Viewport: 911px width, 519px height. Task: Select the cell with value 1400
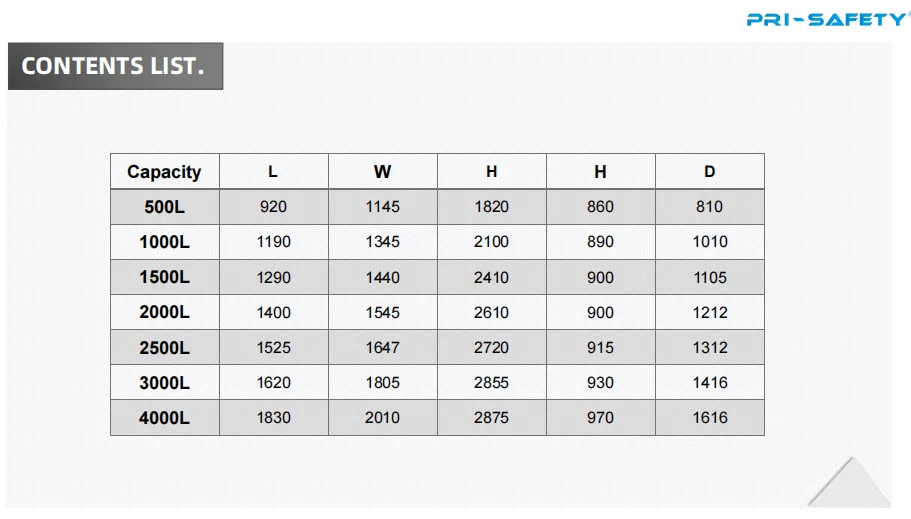[x=273, y=312]
